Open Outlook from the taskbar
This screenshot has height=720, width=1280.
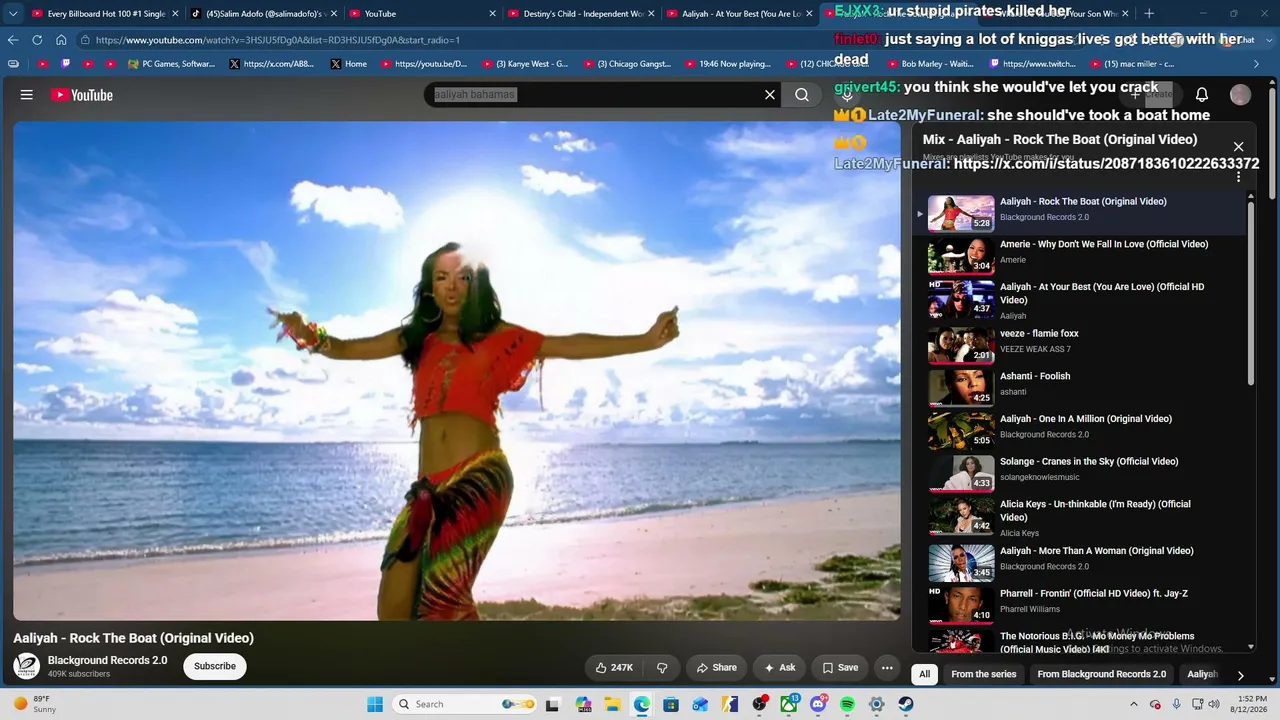pyautogui.click(x=700, y=704)
